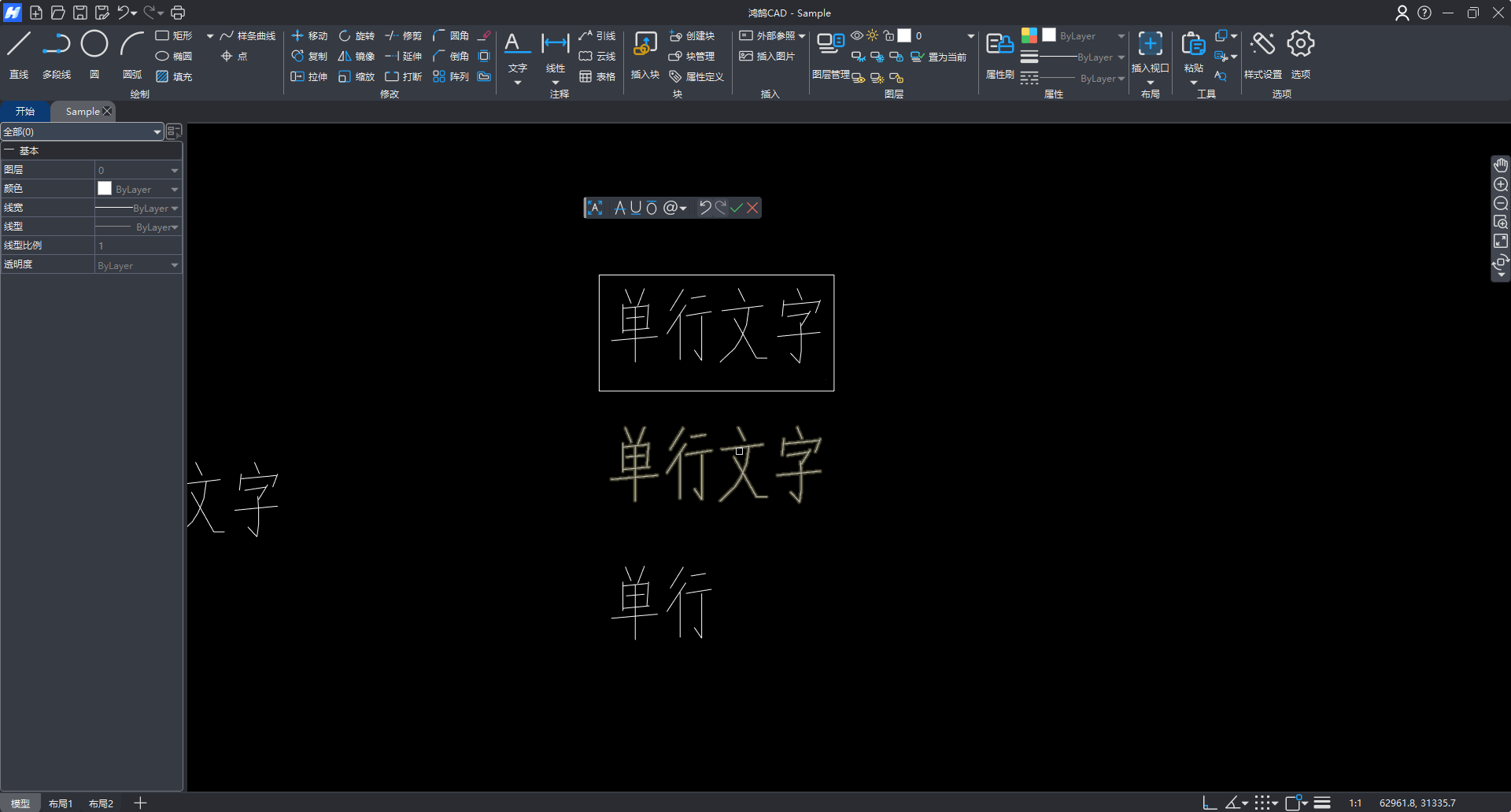
Task: Confirm text edit with green checkmark
Action: (737, 208)
